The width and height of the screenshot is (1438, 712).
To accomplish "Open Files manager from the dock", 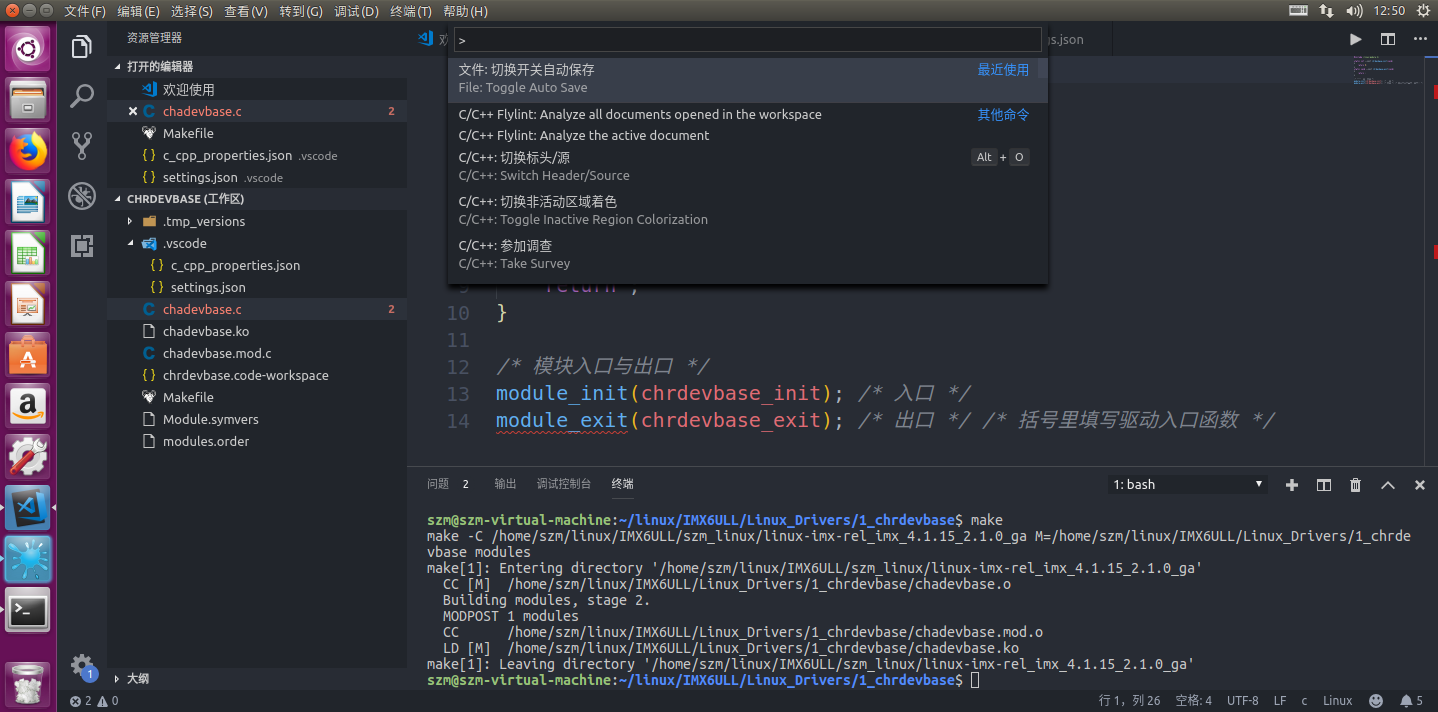I will [28, 100].
